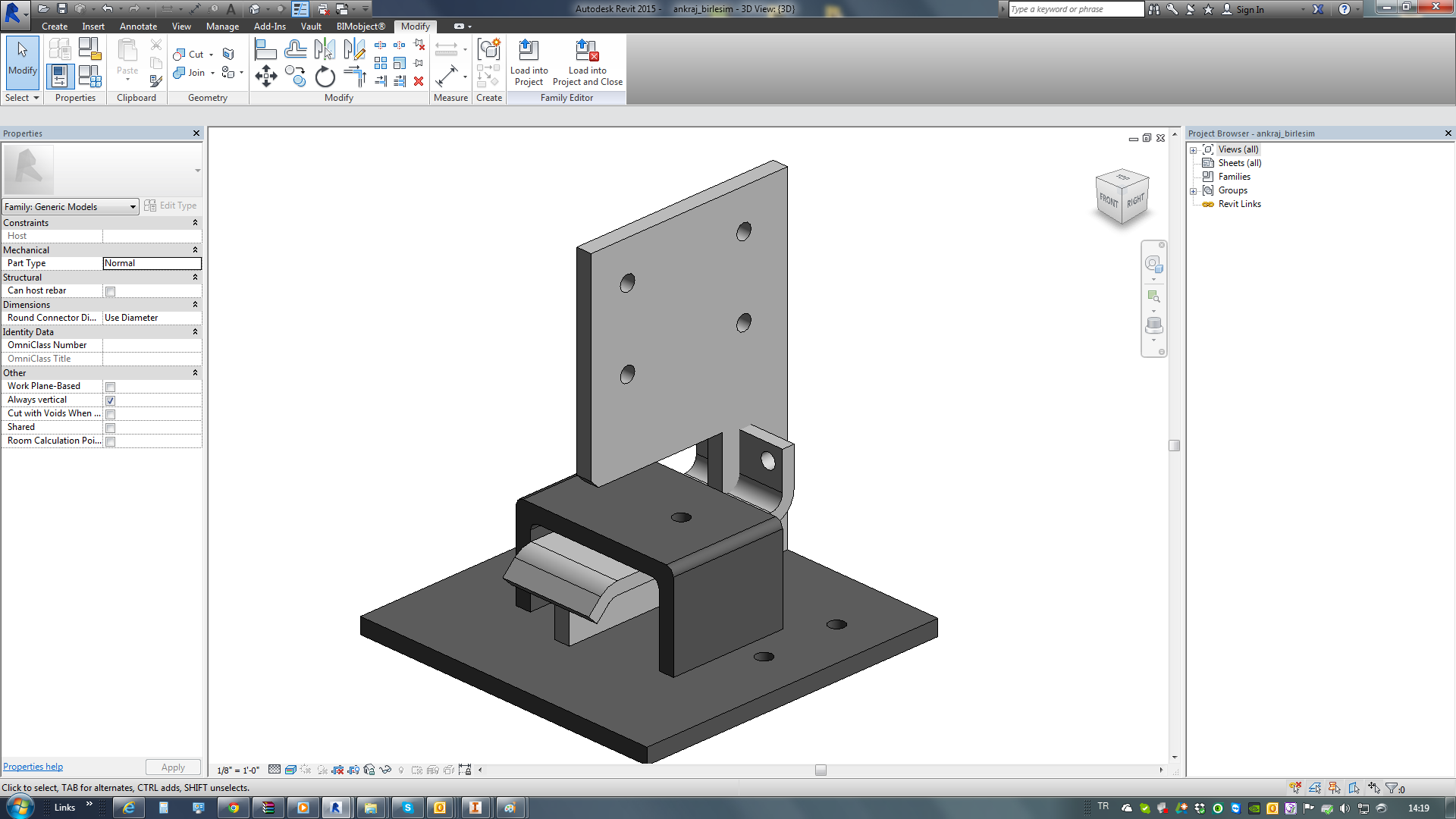
Task: Open the Manage ribbon tab
Action: (222, 27)
